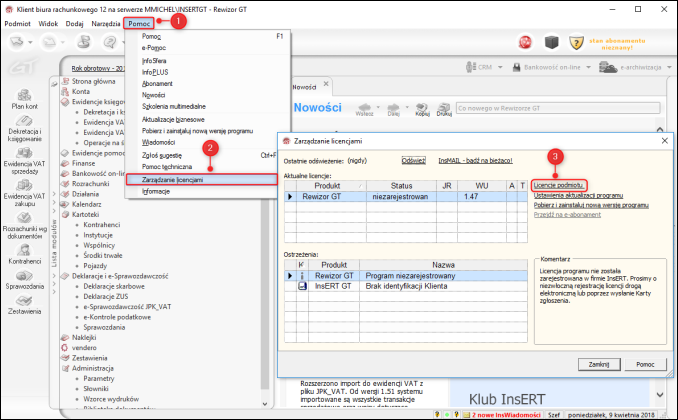Click Przejdź na e-abonament link
Viewport: 678px width, 420px height.
coord(567,215)
